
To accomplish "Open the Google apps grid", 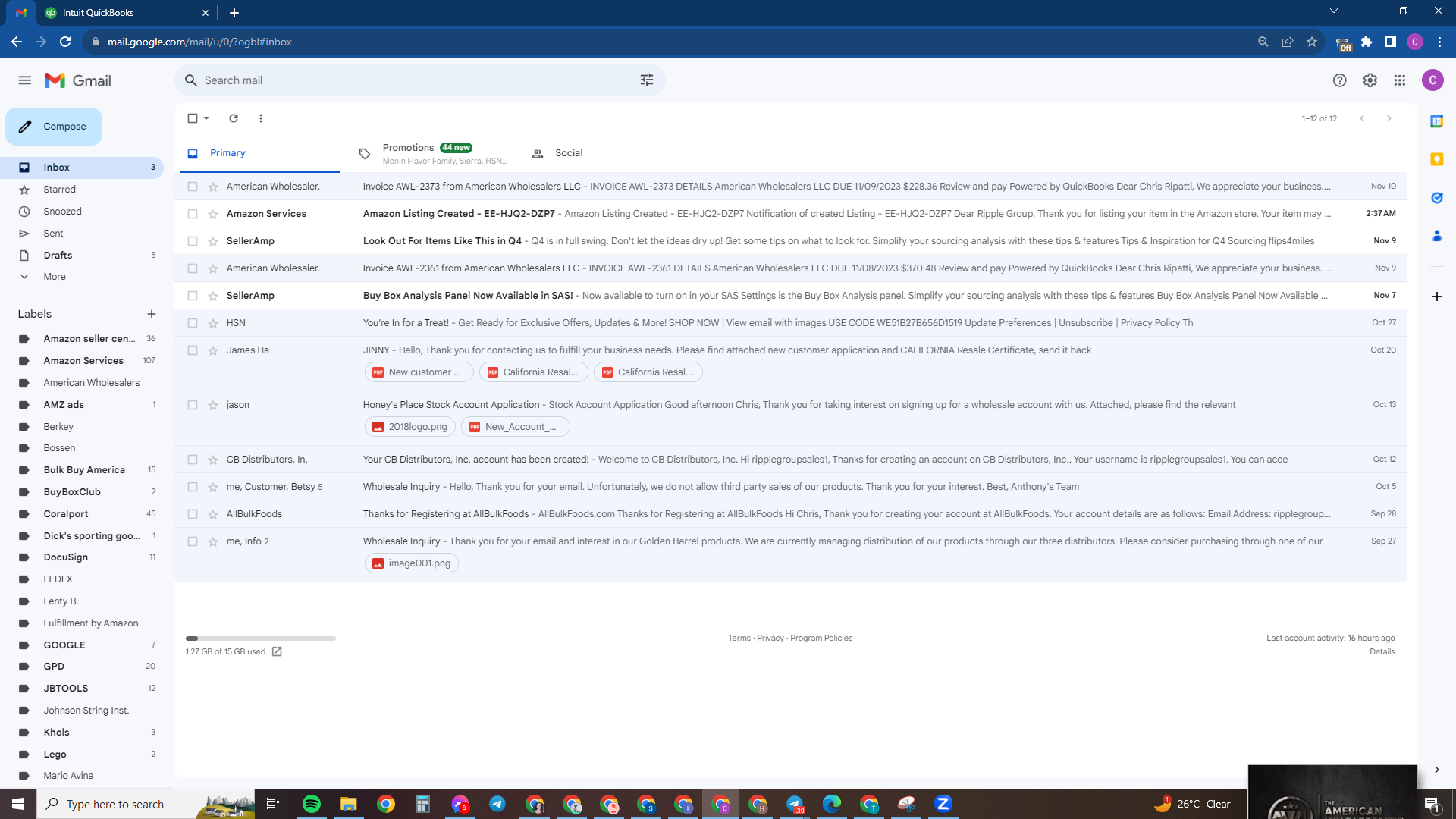I will [x=1400, y=80].
